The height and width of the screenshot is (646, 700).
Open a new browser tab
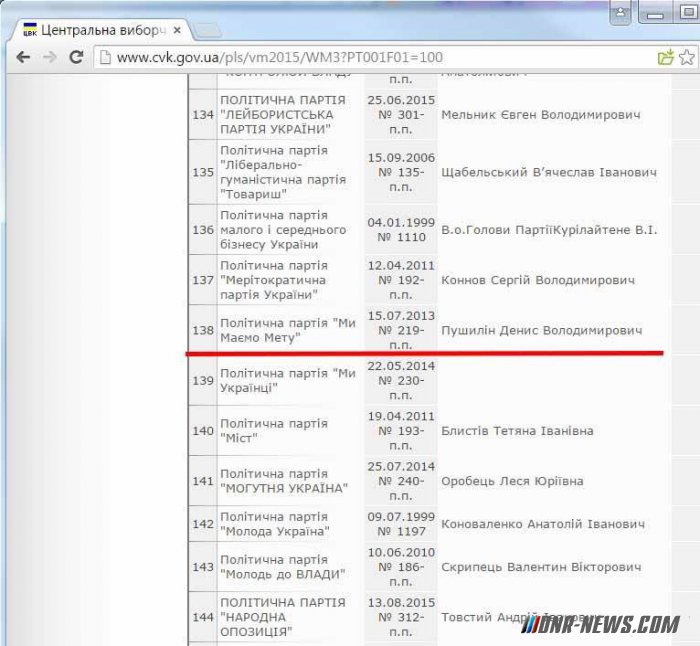click(208, 30)
